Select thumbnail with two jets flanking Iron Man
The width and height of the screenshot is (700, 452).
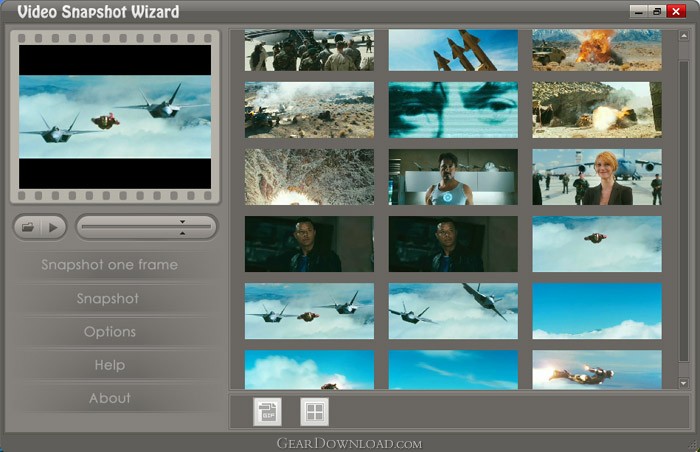(x=309, y=311)
